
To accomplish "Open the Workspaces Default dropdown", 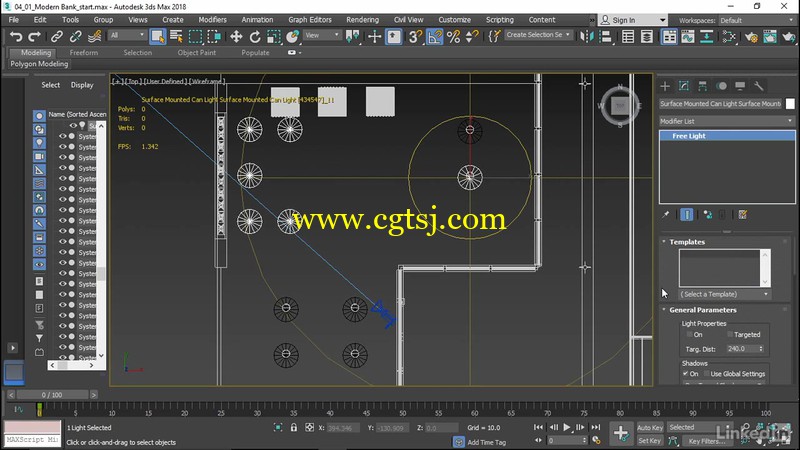I will point(756,20).
